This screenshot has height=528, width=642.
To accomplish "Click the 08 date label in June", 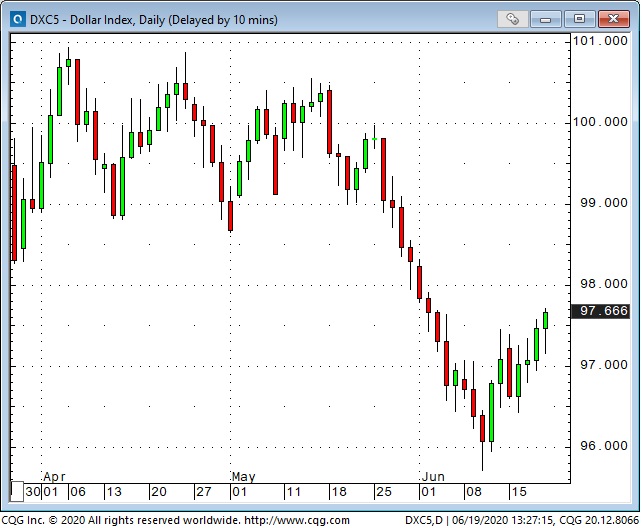I will 474,492.
